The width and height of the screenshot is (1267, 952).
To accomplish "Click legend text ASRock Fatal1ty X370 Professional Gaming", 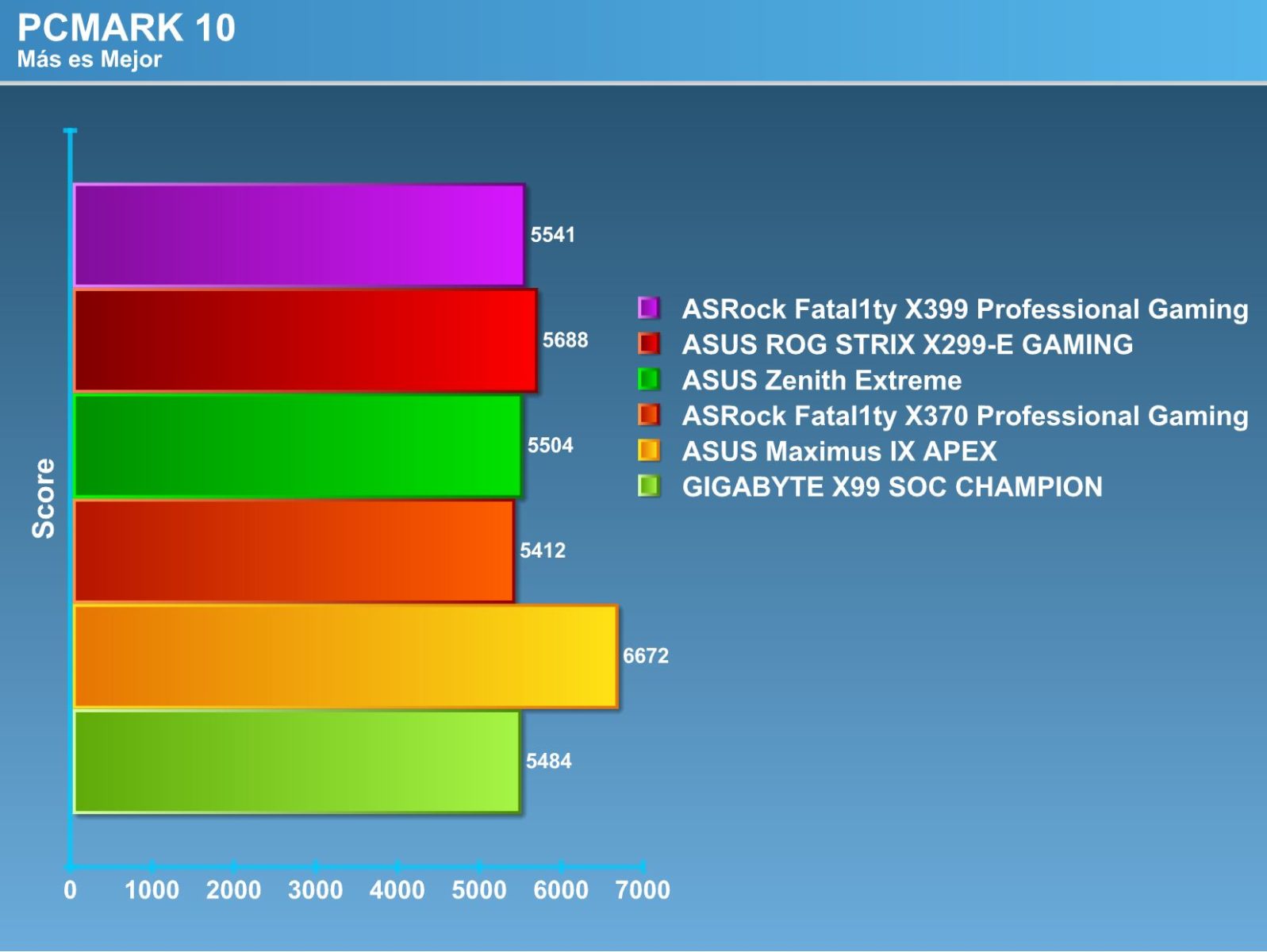I will (966, 416).
